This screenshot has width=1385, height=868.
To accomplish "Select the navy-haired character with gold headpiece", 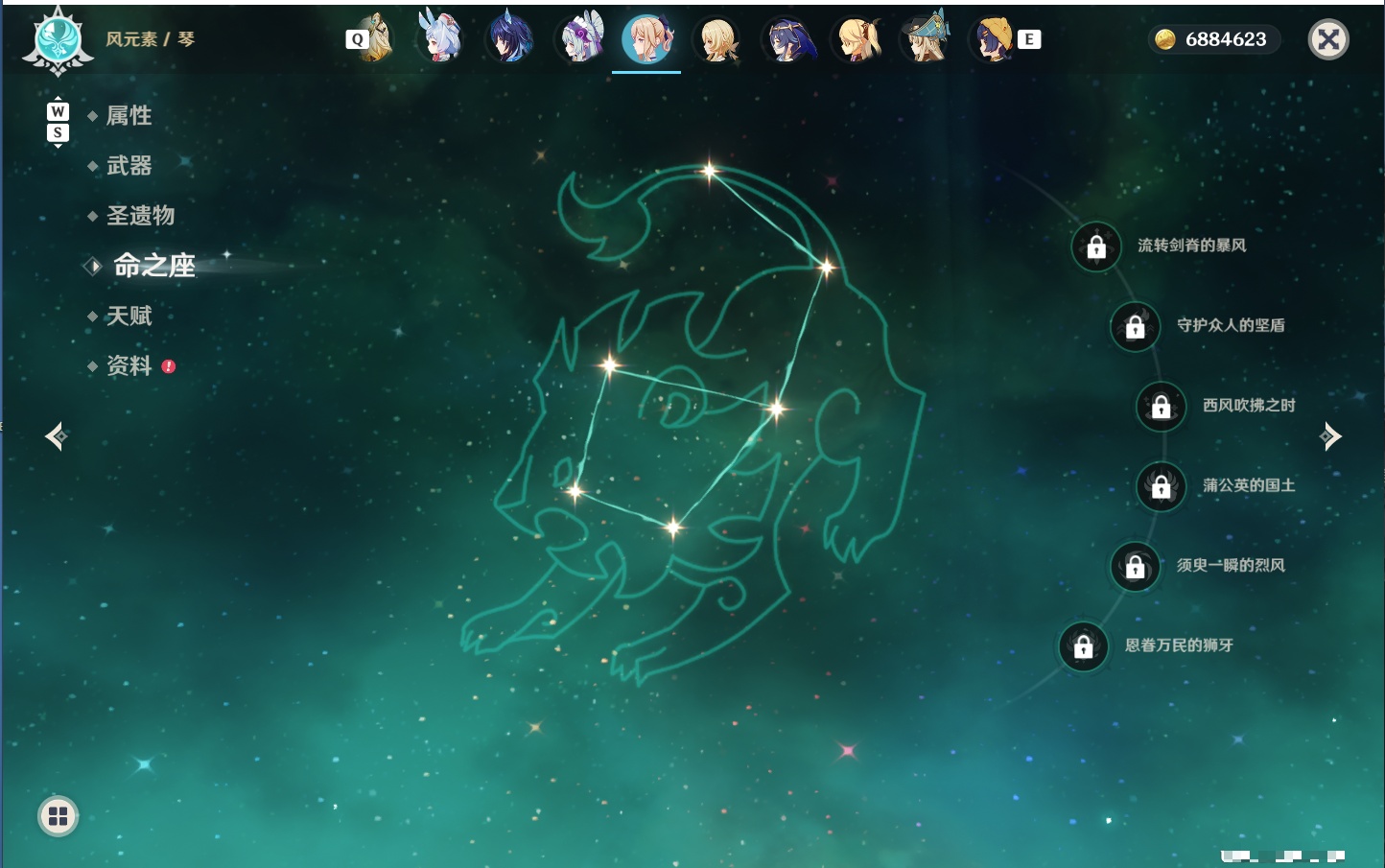I will tap(787, 39).
